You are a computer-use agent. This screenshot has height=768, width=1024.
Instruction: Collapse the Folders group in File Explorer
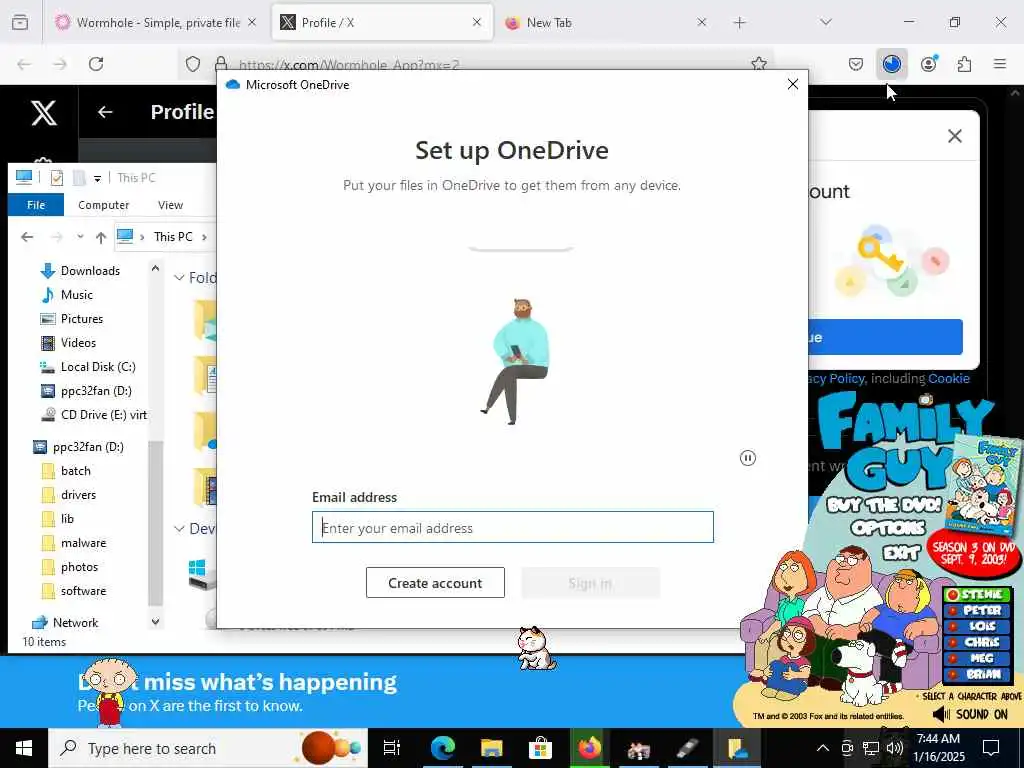pos(179,278)
